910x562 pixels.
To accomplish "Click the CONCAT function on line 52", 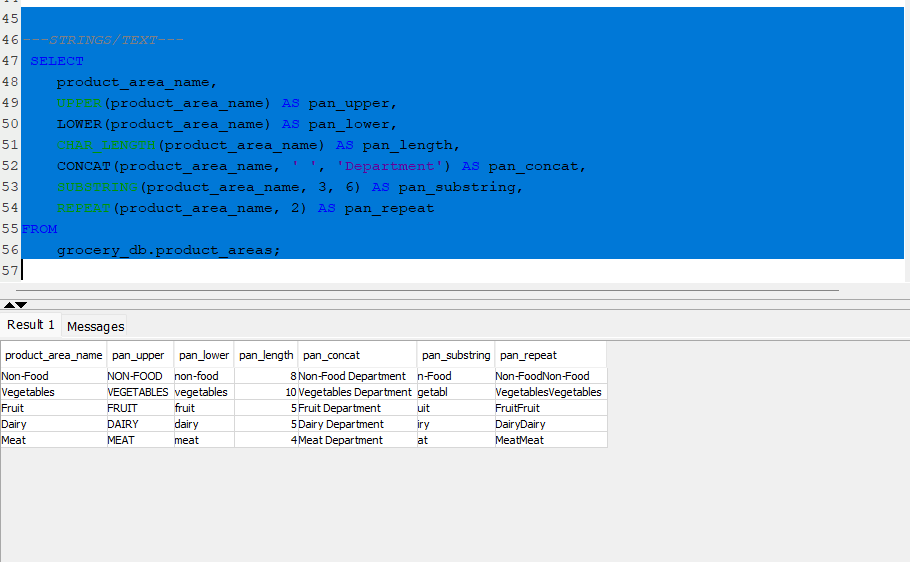I will (84, 166).
